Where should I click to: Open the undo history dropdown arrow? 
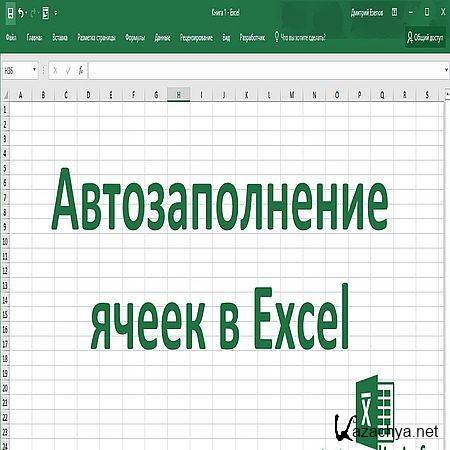[26, 14]
